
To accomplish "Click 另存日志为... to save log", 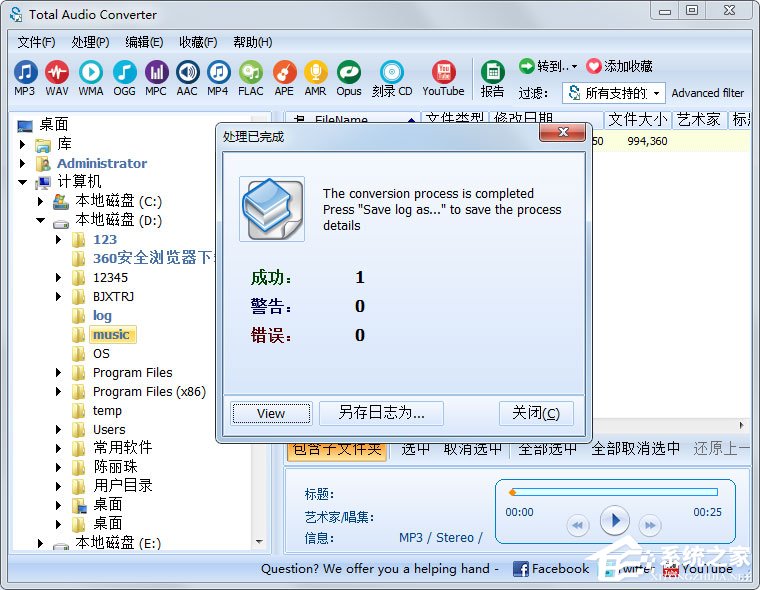I will 381,413.
